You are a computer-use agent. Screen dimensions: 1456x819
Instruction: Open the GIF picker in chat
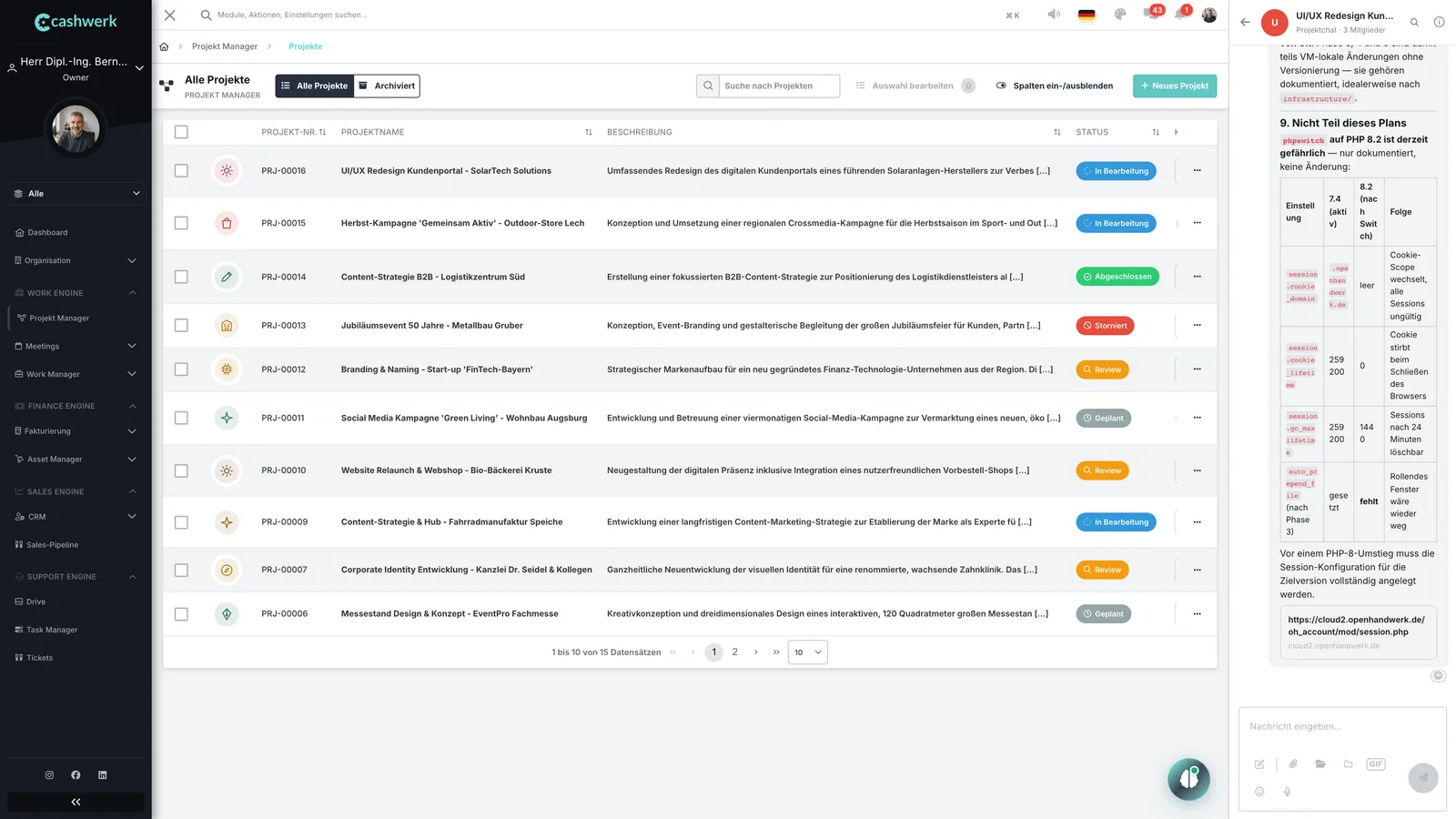click(1376, 764)
